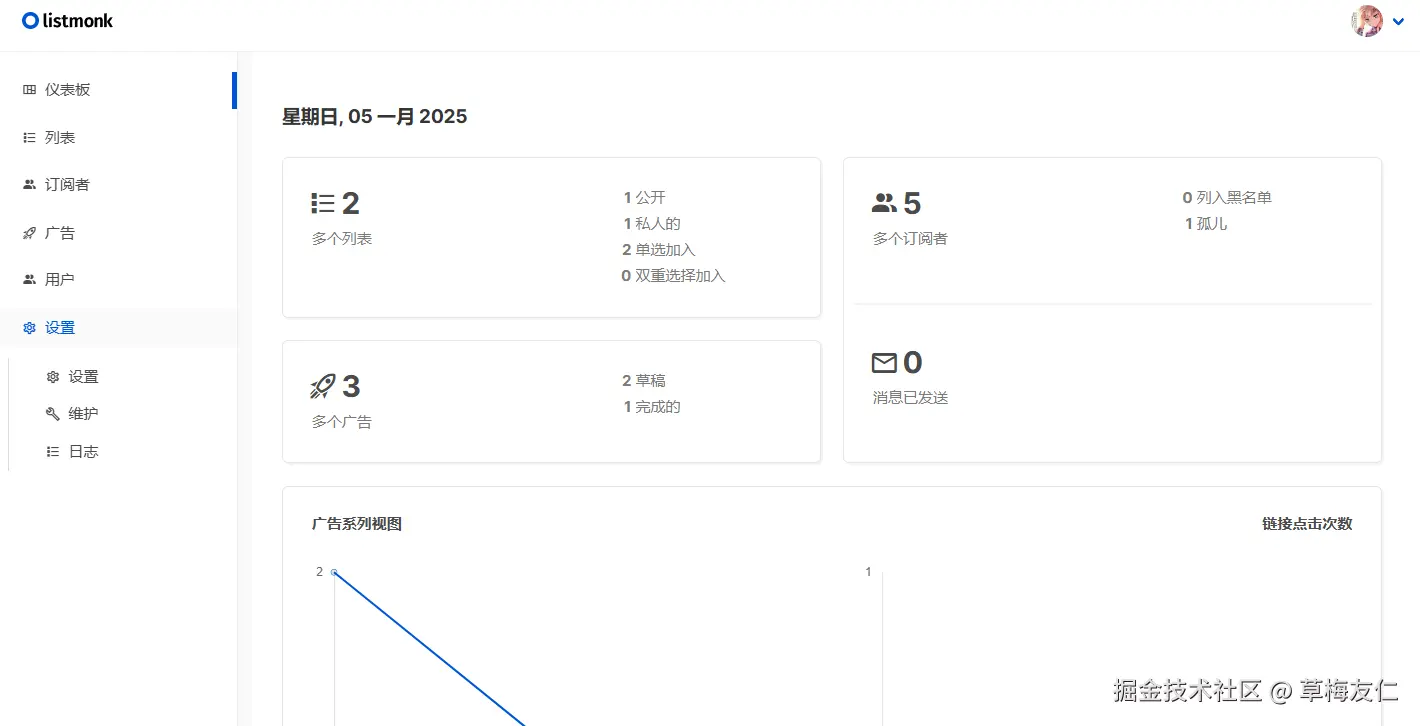Click the 用户 users icon
This screenshot has width=1420, height=726.
29,280
